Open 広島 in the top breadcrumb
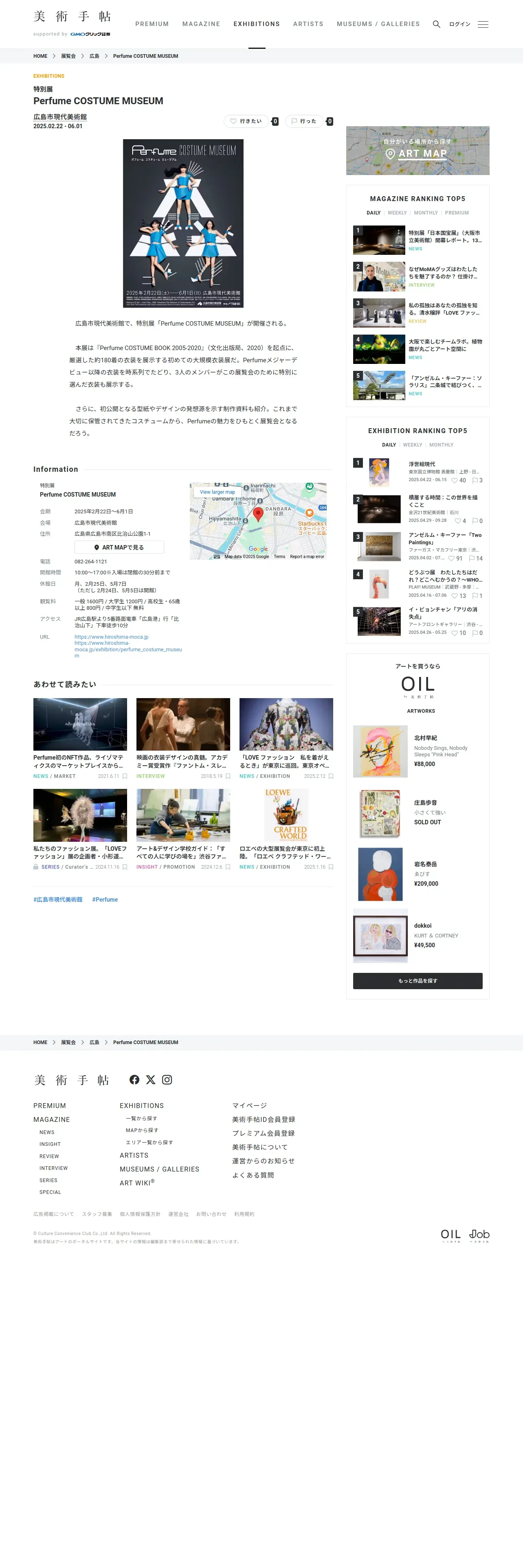 tap(94, 56)
